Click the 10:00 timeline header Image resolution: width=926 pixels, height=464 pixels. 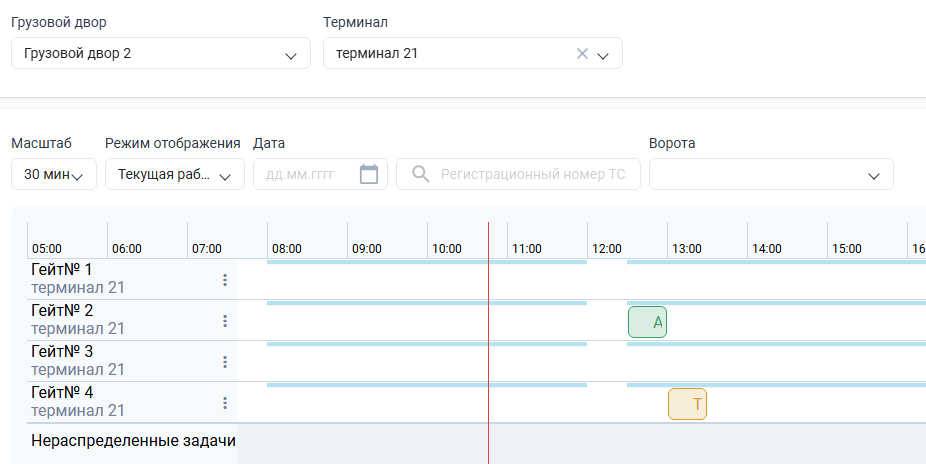pos(446,249)
